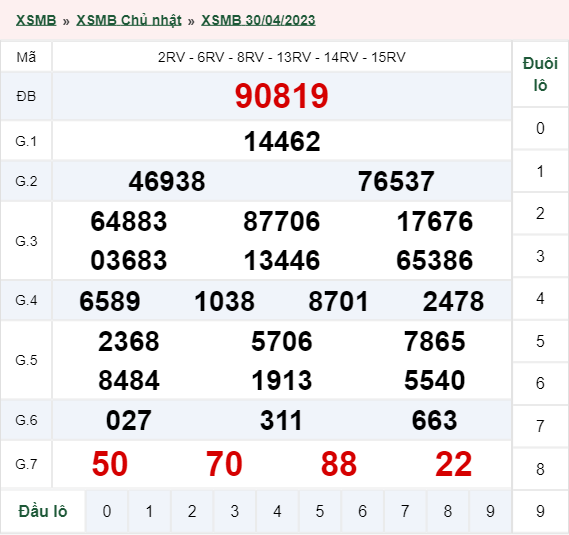Click the G.6 number 027
569x535 pixels.
[x=129, y=420]
